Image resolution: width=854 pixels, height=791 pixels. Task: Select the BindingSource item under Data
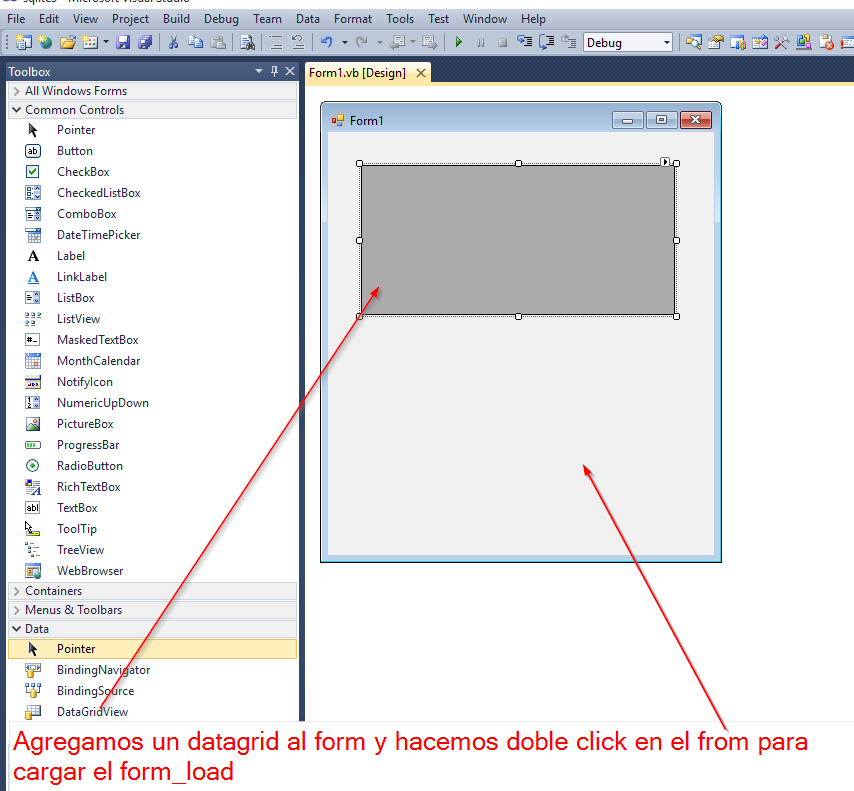(152, 691)
